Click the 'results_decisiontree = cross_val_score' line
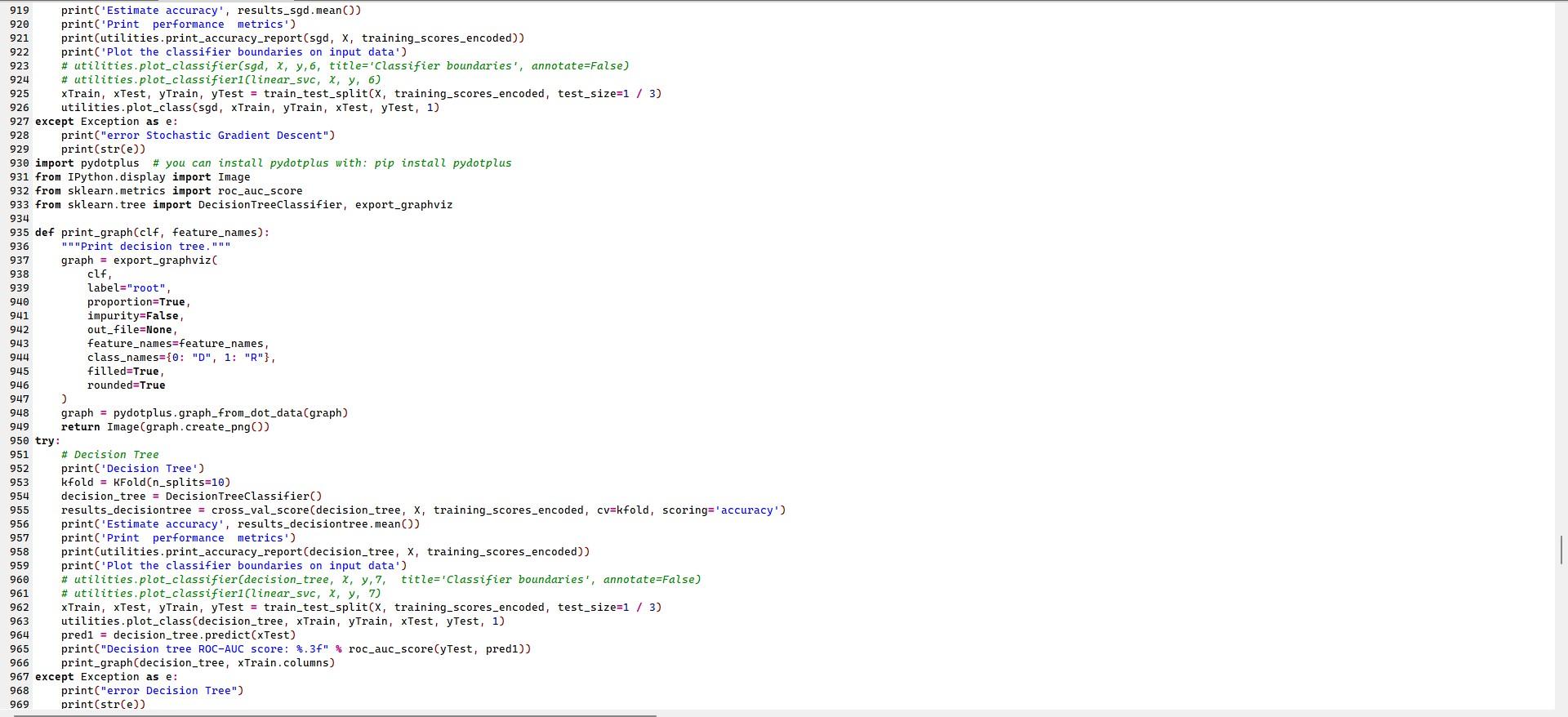This screenshot has width=1568, height=717. [x=424, y=510]
